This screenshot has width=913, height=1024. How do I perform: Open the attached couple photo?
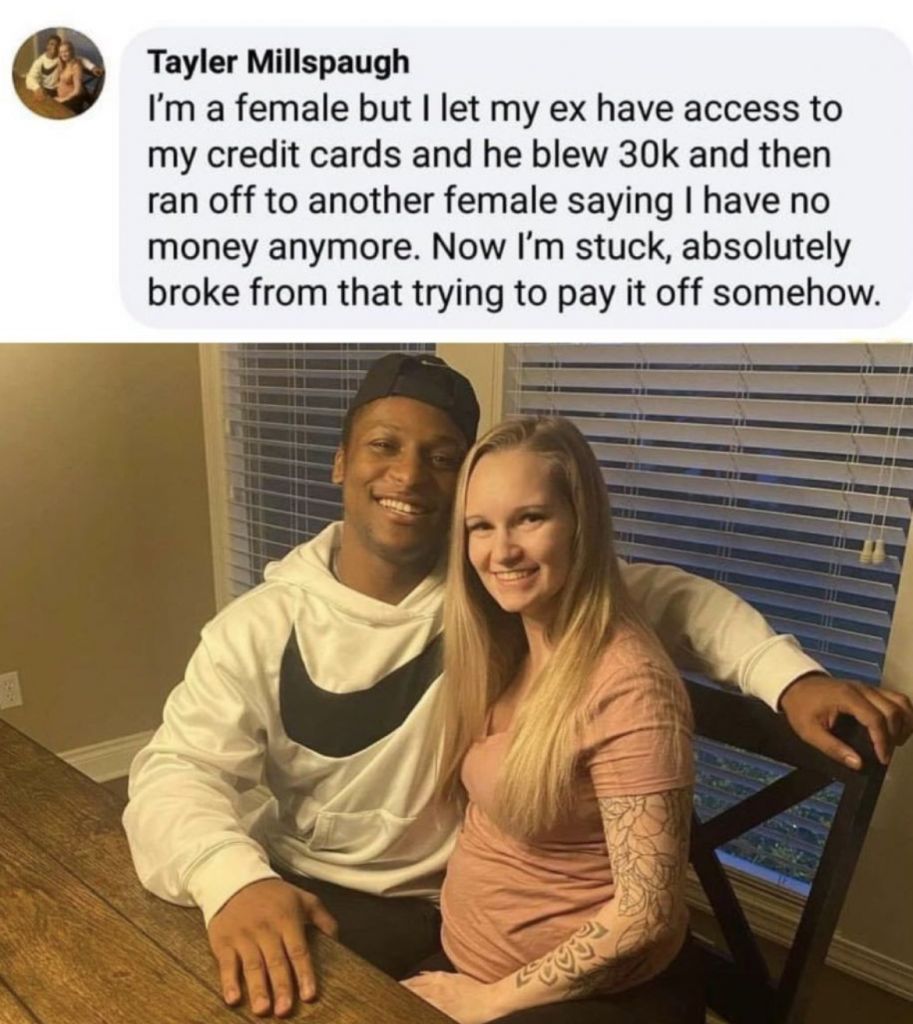click(456, 683)
